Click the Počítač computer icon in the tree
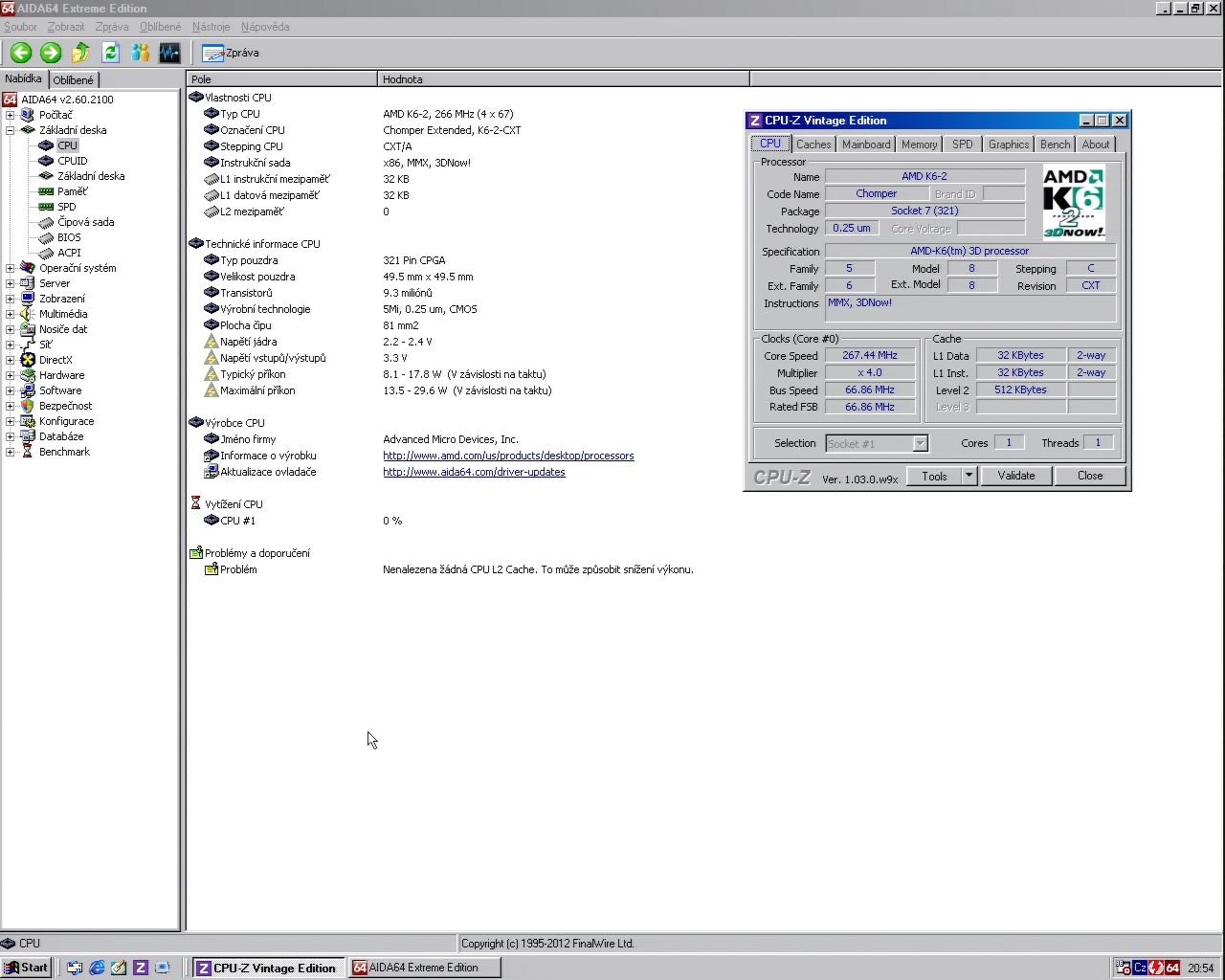1225x980 pixels. tap(28, 115)
